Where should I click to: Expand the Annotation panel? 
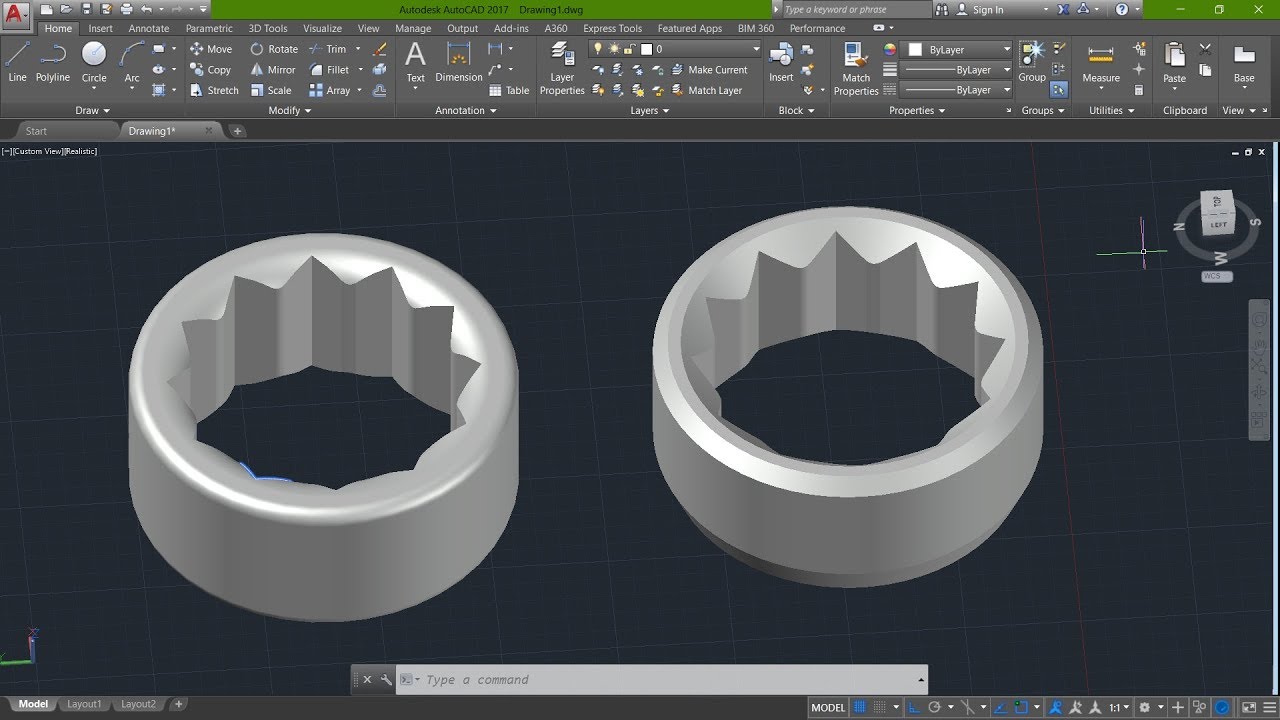click(x=466, y=110)
